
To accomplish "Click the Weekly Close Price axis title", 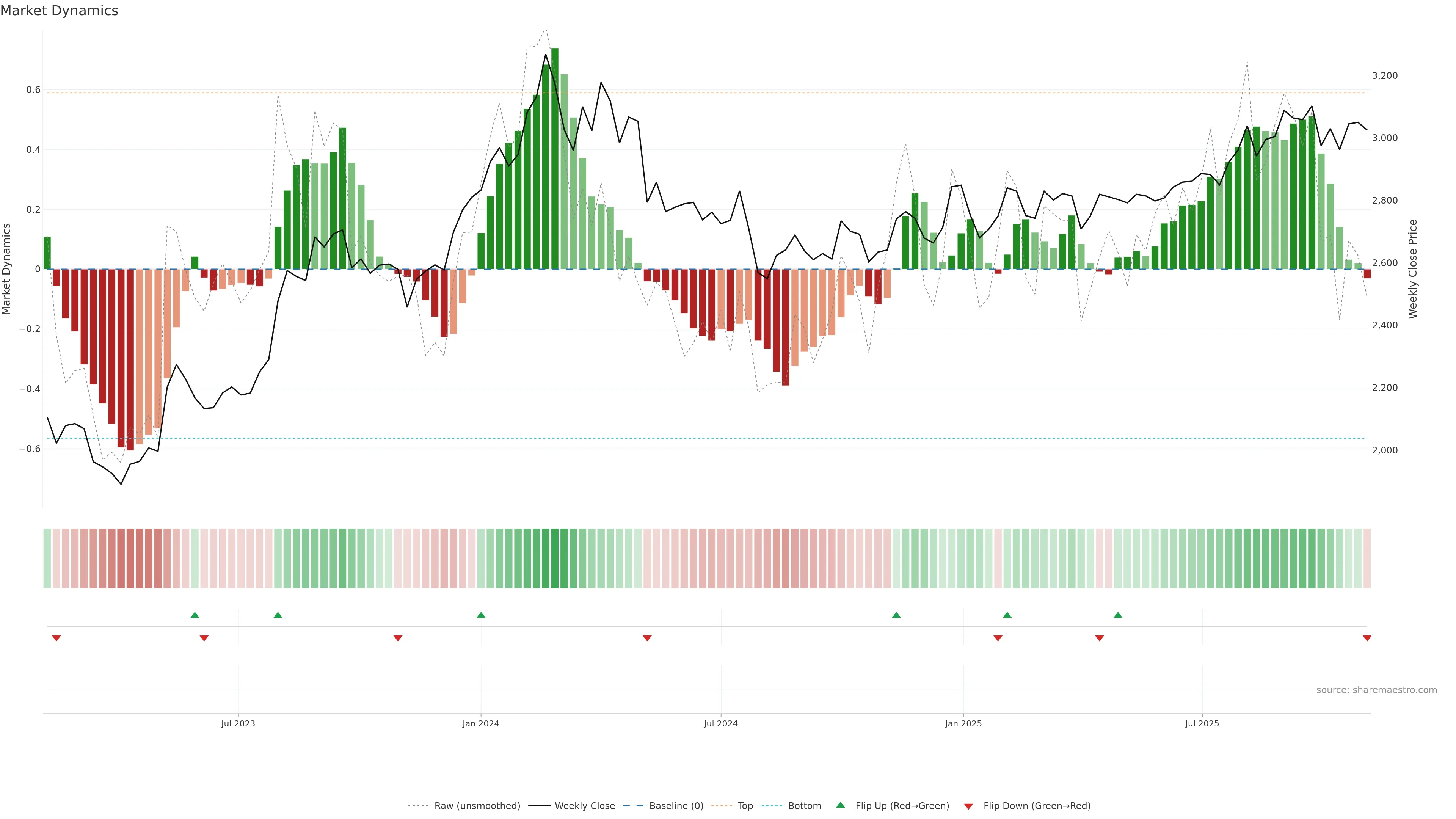I will pos(1412,269).
